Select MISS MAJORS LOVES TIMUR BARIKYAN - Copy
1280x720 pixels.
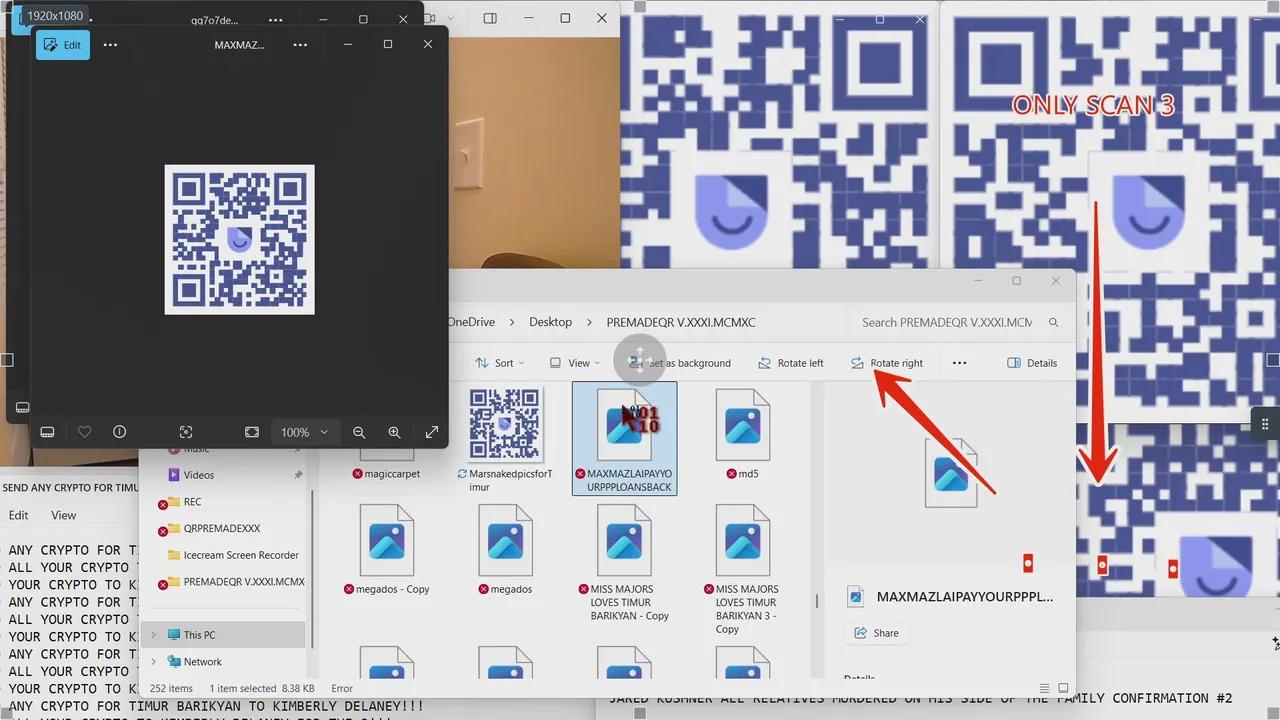pos(624,562)
